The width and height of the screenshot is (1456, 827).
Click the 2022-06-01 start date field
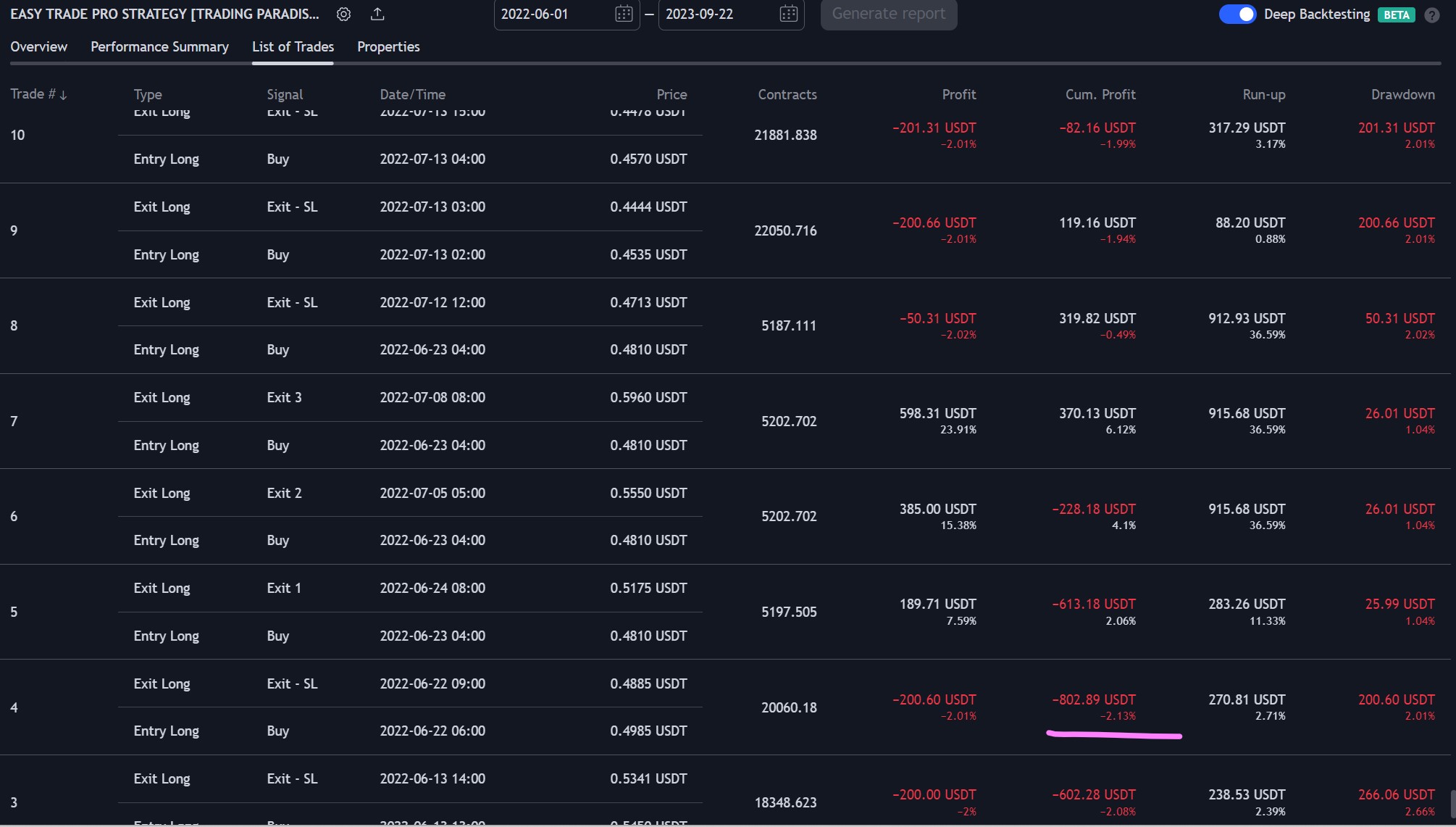535,14
